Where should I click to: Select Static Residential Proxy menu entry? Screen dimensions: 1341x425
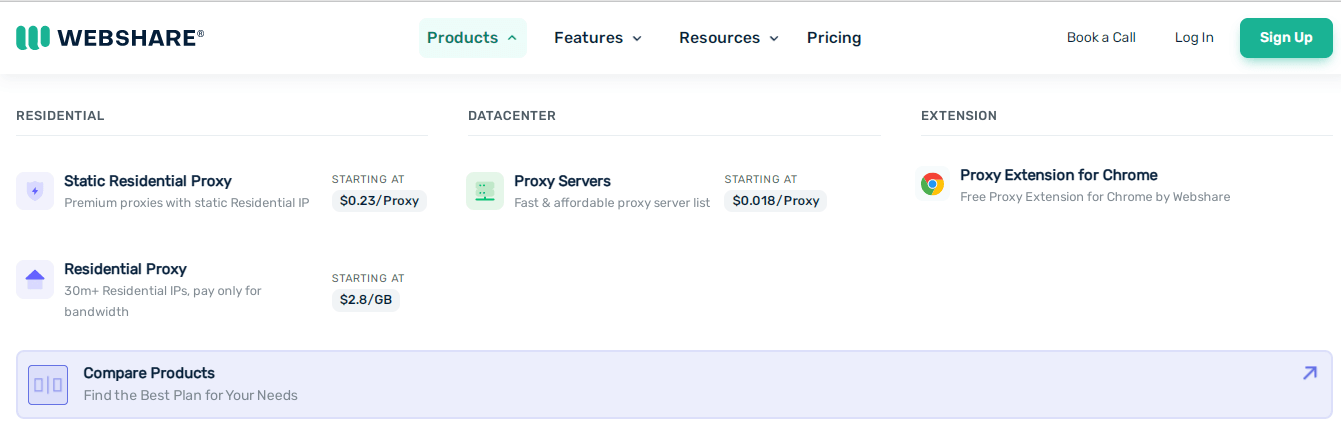[148, 181]
